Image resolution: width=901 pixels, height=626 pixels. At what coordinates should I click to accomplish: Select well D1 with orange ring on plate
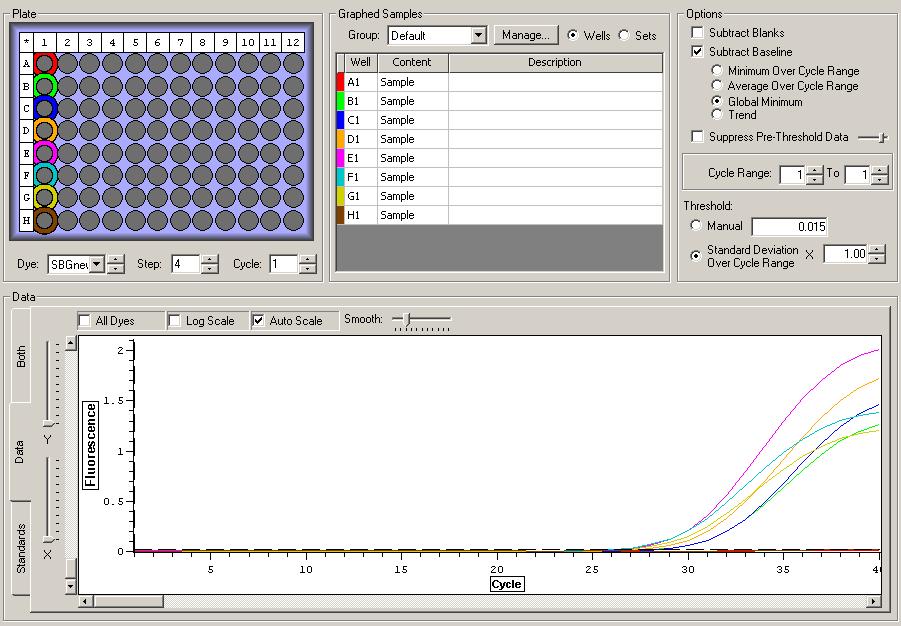[45, 130]
